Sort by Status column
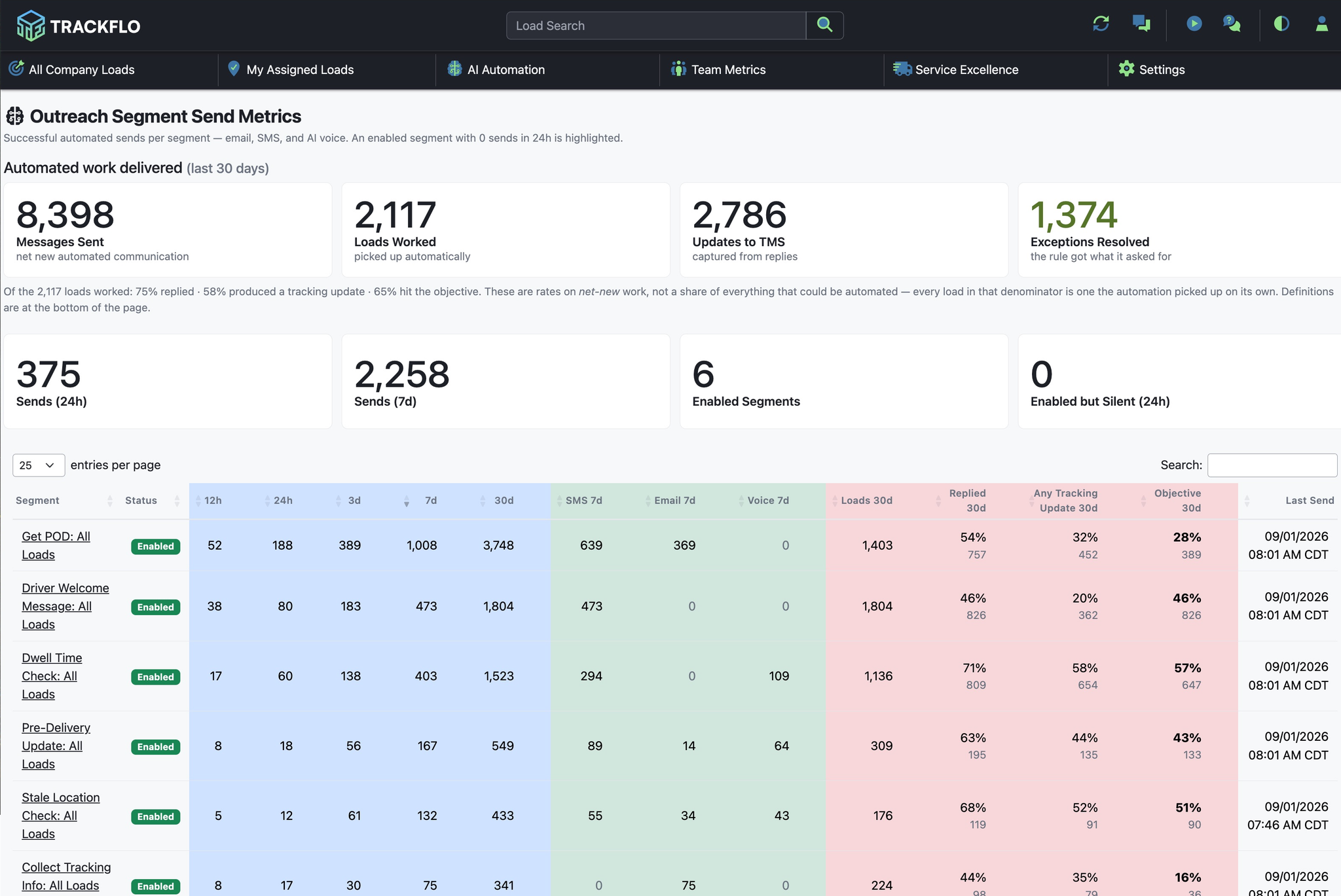Viewport: 1341px width, 896px height. click(x=153, y=501)
